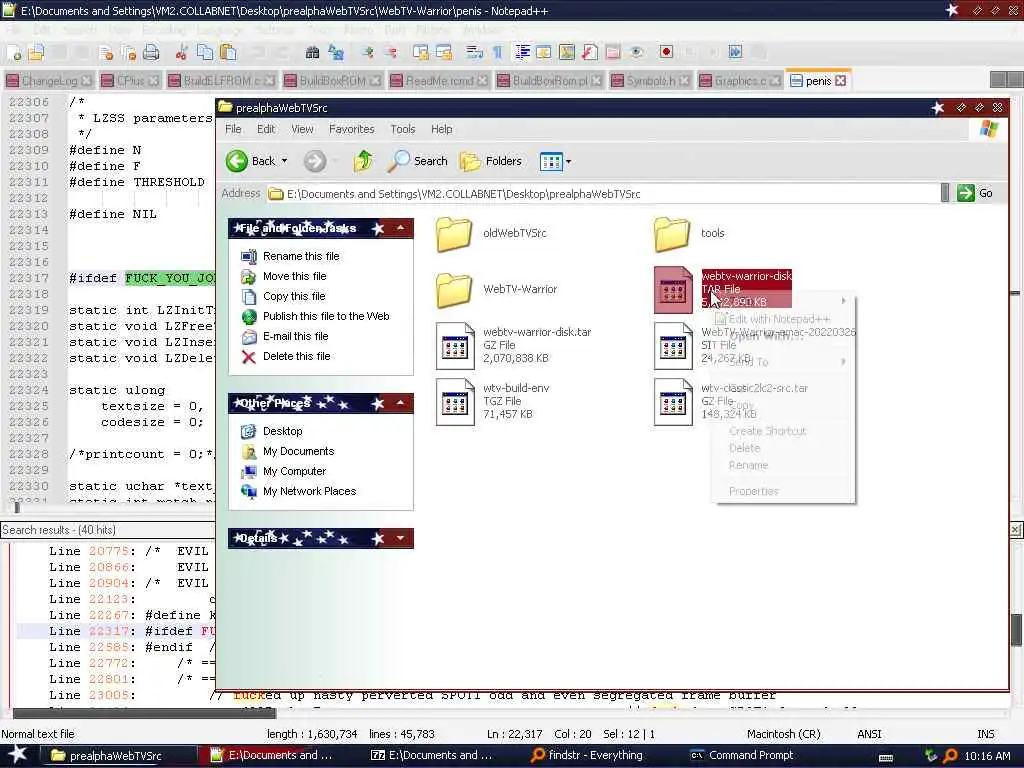The width and height of the screenshot is (1024, 768).
Task: Click the Zoom In icon in Notepad++
Action: pos(368,52)
